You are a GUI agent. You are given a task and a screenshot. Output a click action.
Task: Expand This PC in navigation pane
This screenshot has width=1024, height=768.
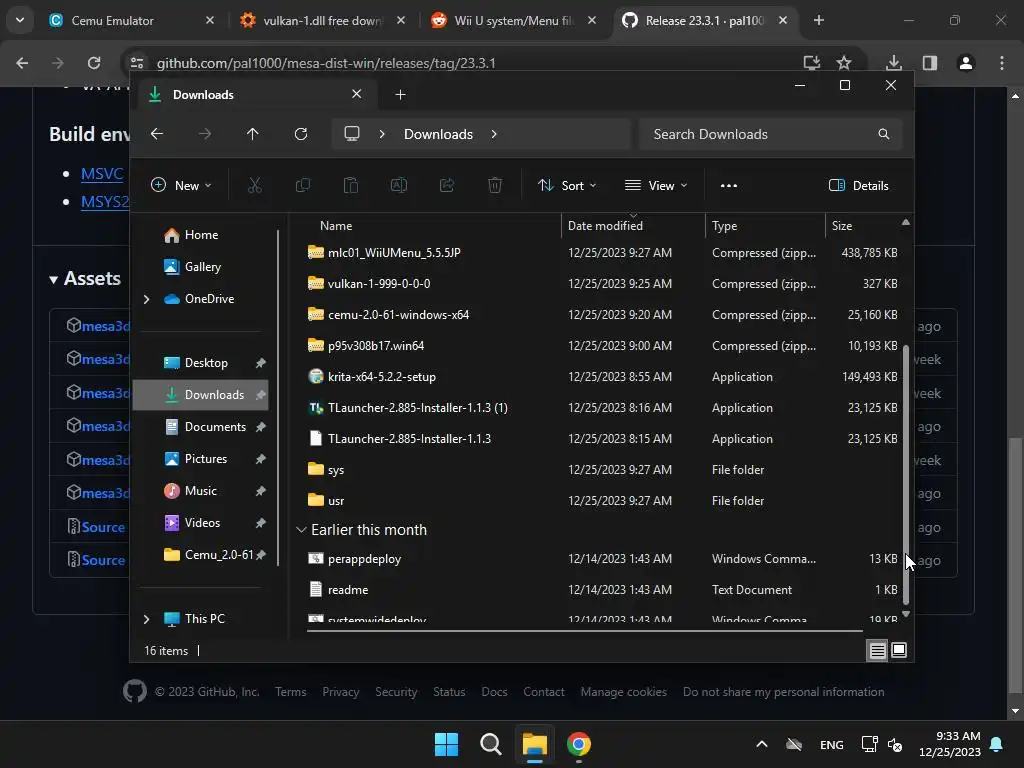pyautogui.click(x=146, y=619)
